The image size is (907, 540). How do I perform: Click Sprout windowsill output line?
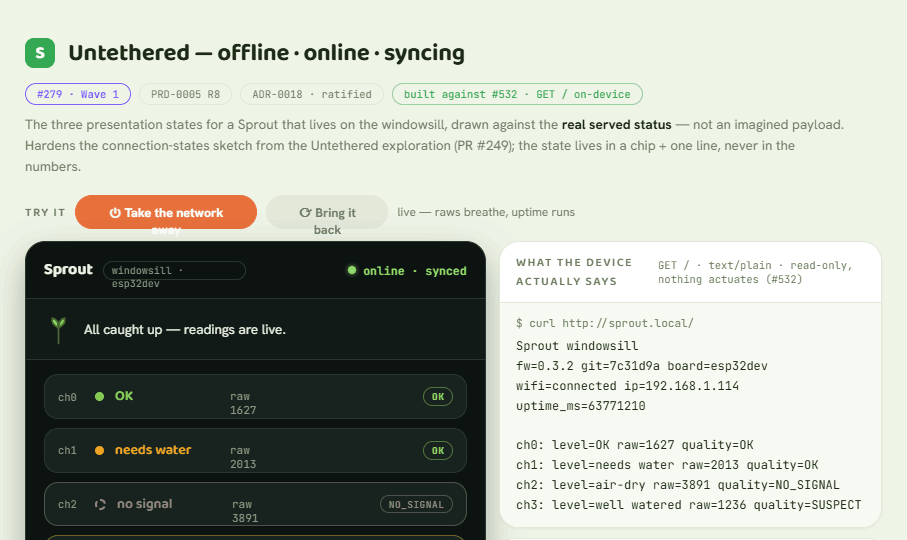point(577,346)
